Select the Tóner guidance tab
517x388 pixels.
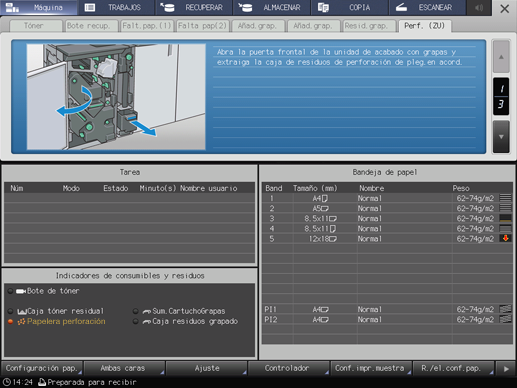pyautogui.click(x=36, y=26)
